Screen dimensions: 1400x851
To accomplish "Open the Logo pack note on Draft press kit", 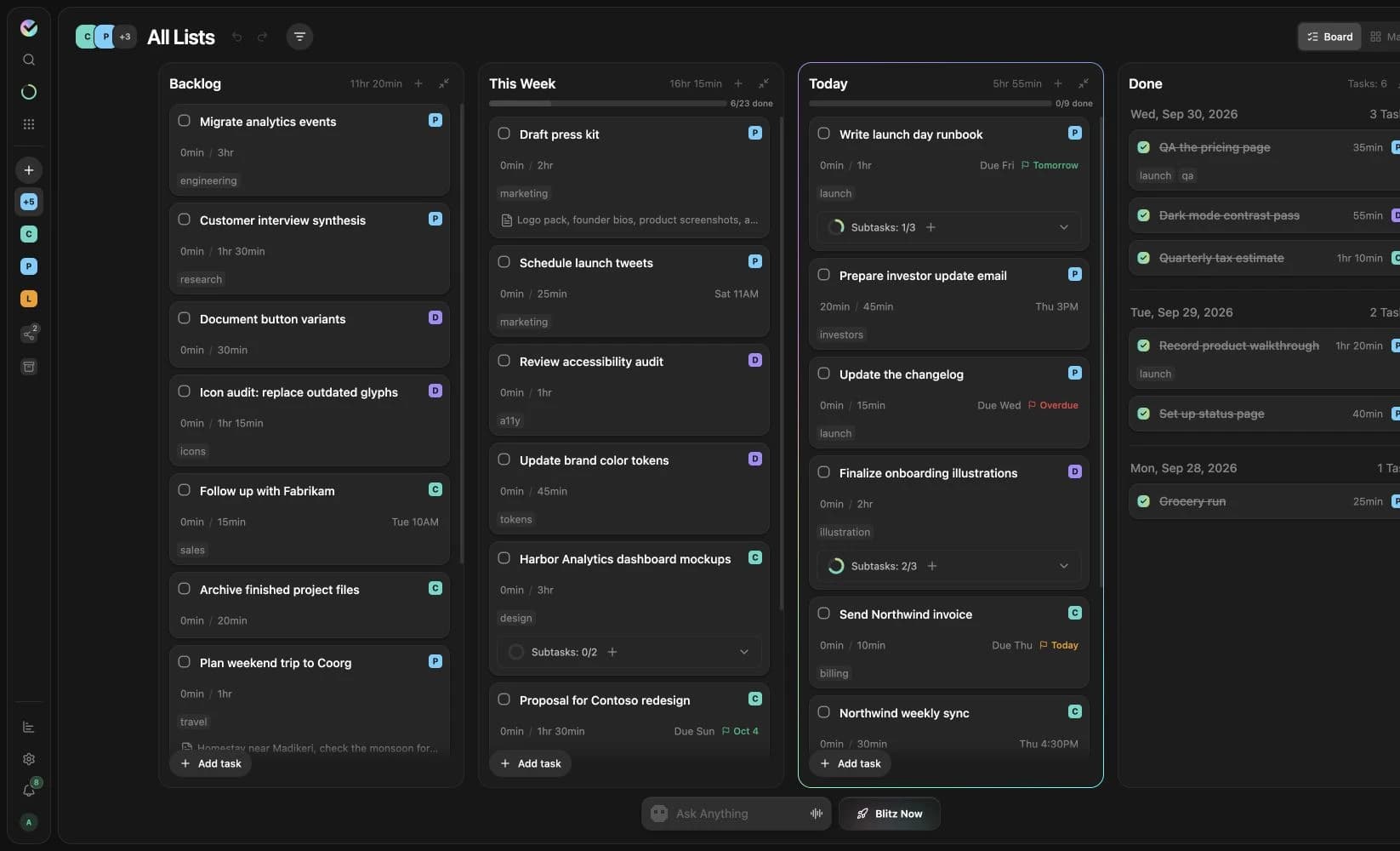I will click(x=629, y=220).
